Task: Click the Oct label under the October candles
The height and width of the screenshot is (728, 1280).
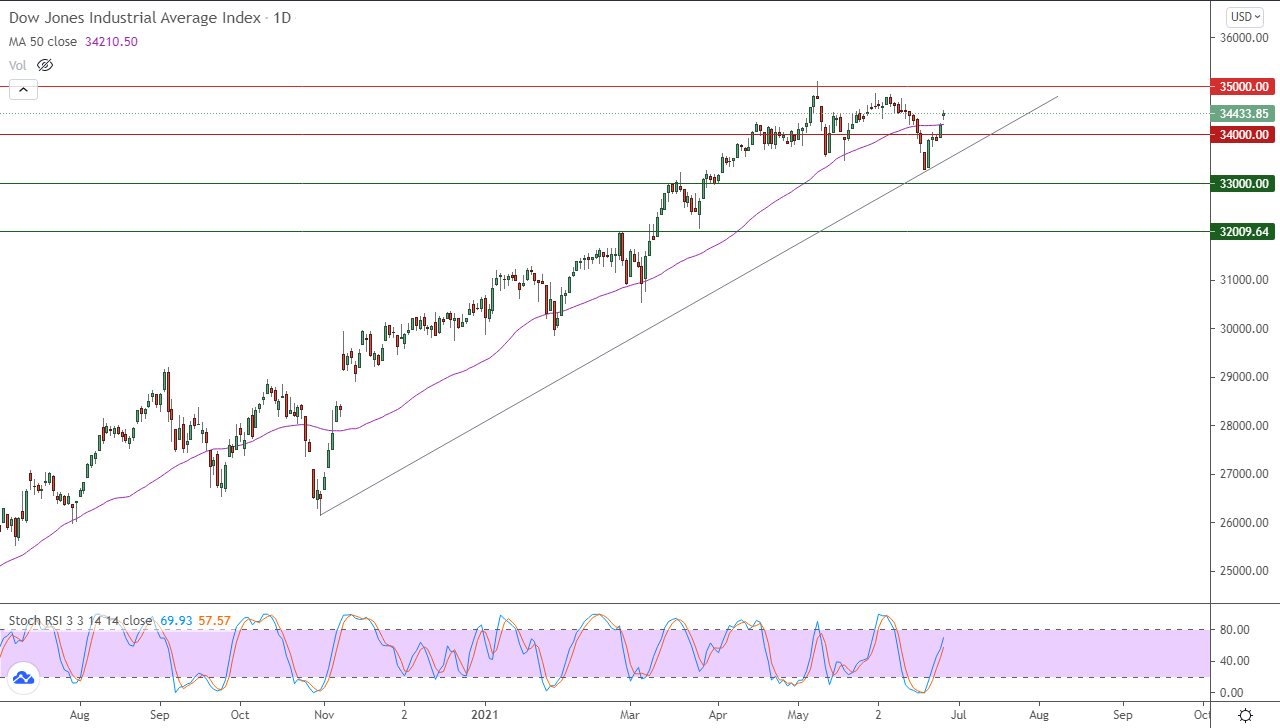Action: [x=239, y=716]
